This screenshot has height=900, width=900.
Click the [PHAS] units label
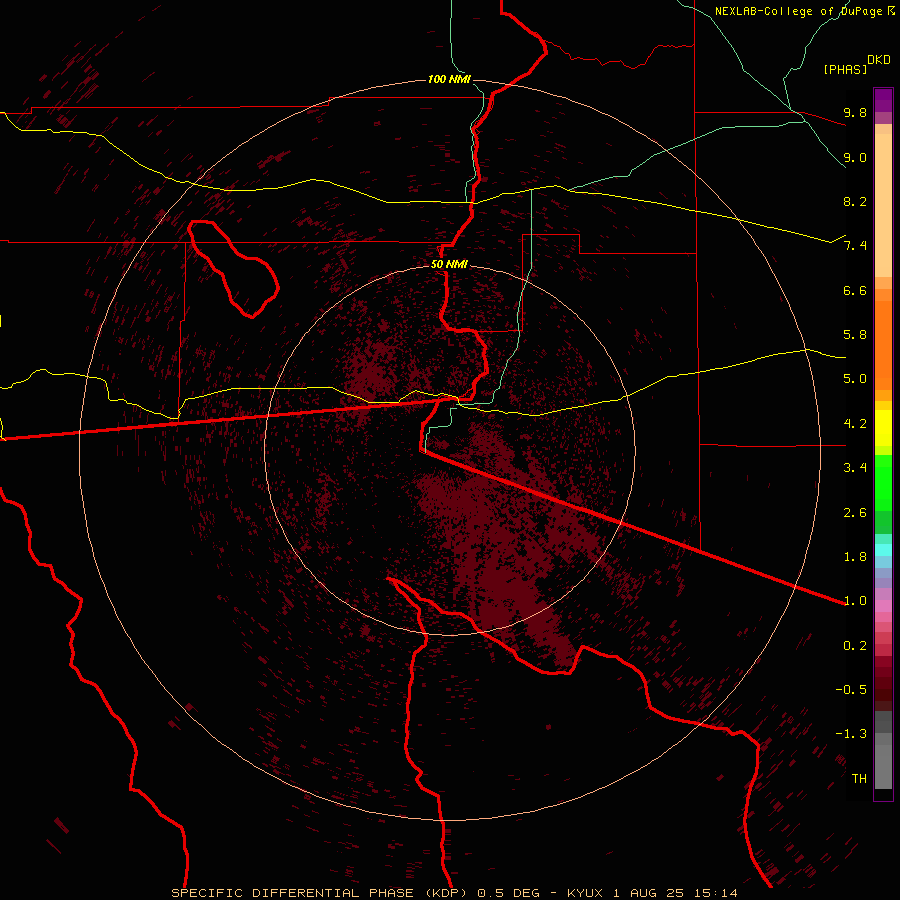pos(845,69)
